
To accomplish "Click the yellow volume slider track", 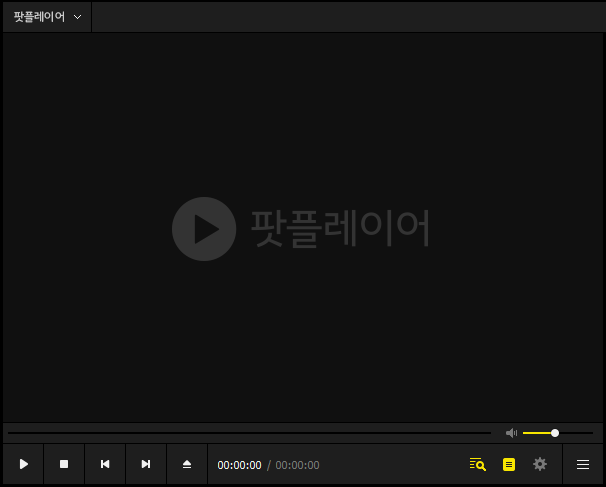I will (558, 433).
